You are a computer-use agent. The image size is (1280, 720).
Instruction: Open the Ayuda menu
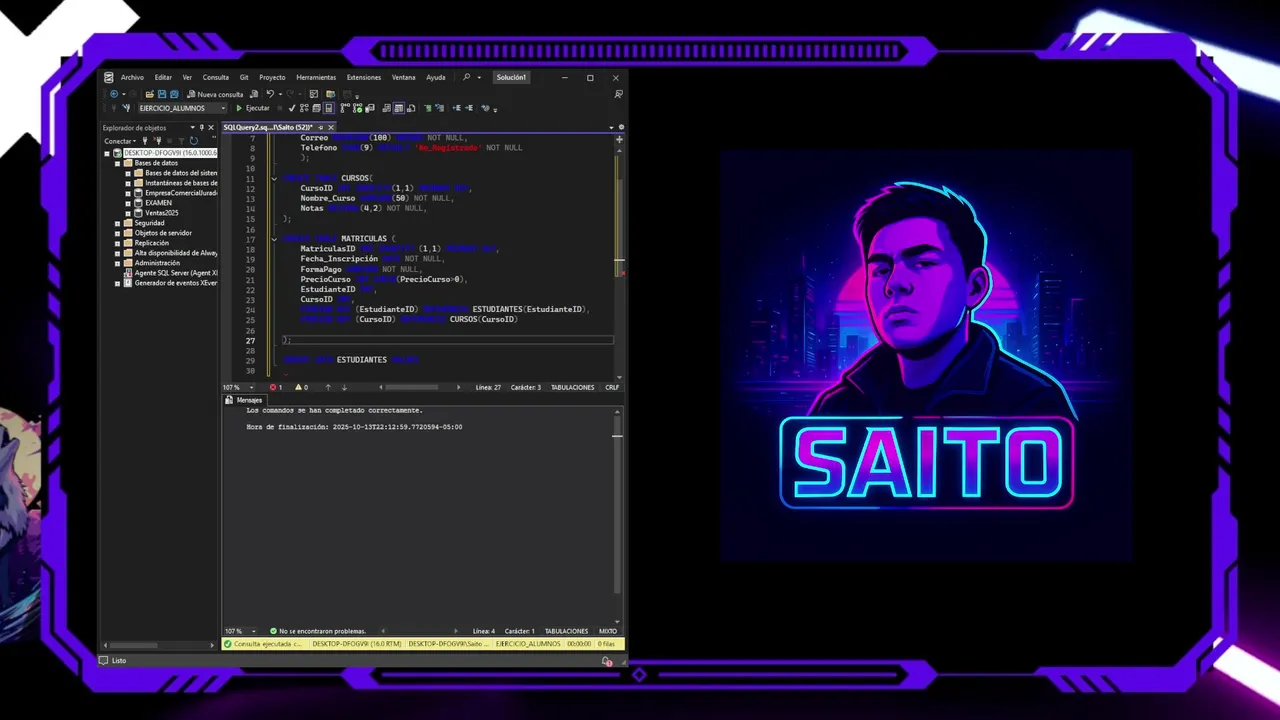point(436,77)
